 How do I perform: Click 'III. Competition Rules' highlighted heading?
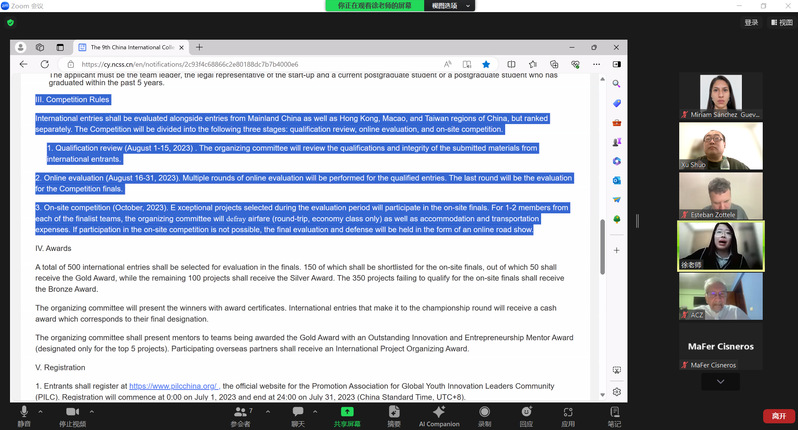pos(72,100)
